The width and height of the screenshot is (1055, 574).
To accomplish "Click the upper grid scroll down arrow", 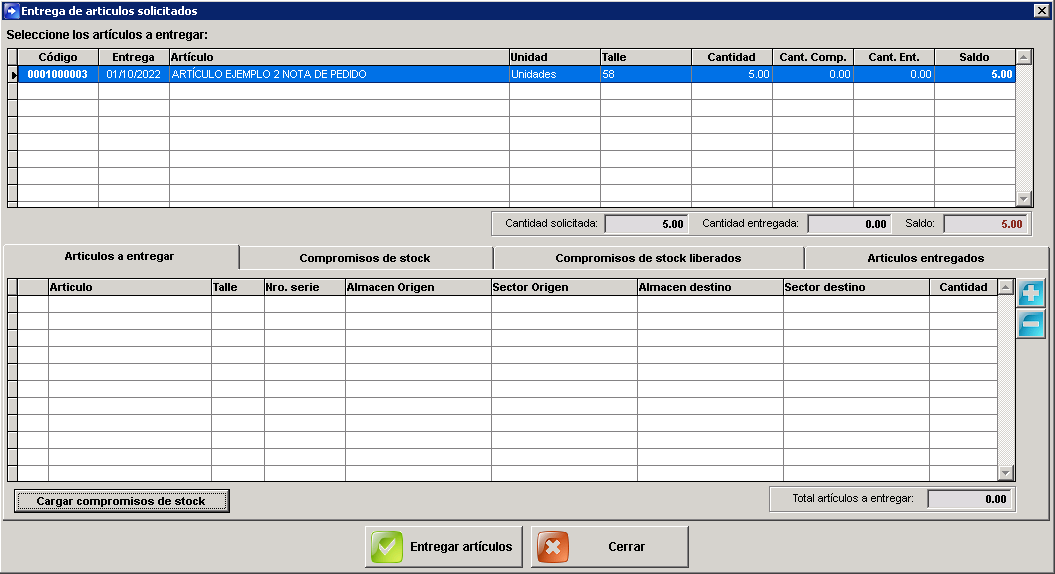I will (x=1023, y=199).
